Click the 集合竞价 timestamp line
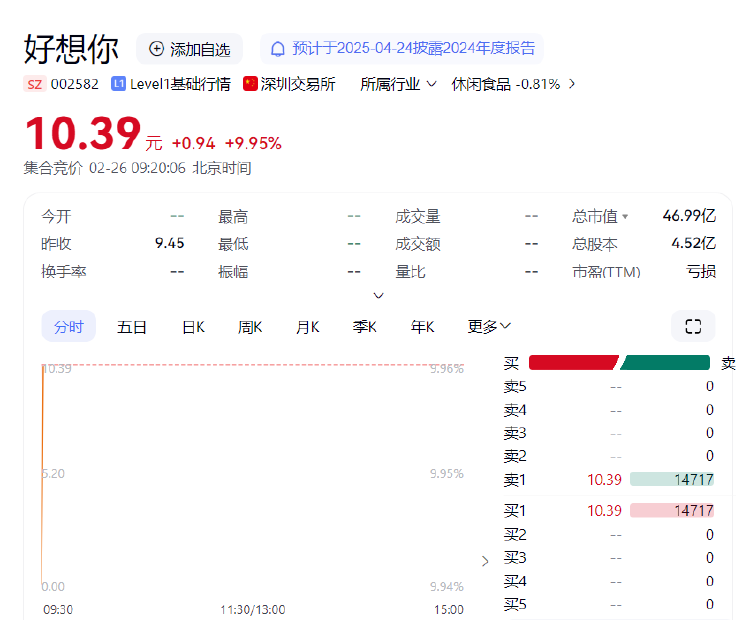The image size is (750, 620). [138, 168]
